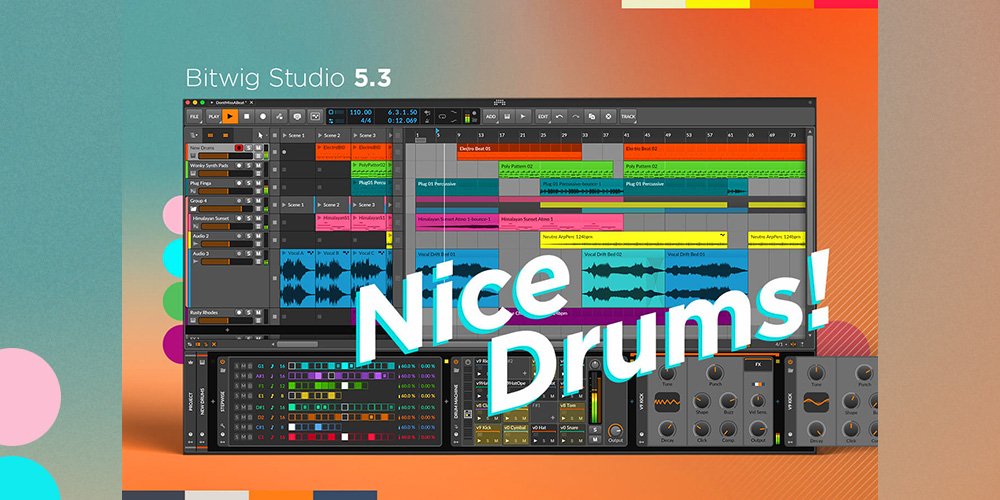Click bar 17 on the timeline ruler
The width and height of the screenshot is (1000, 500).
pyautogui.click(x=502, y=135)
